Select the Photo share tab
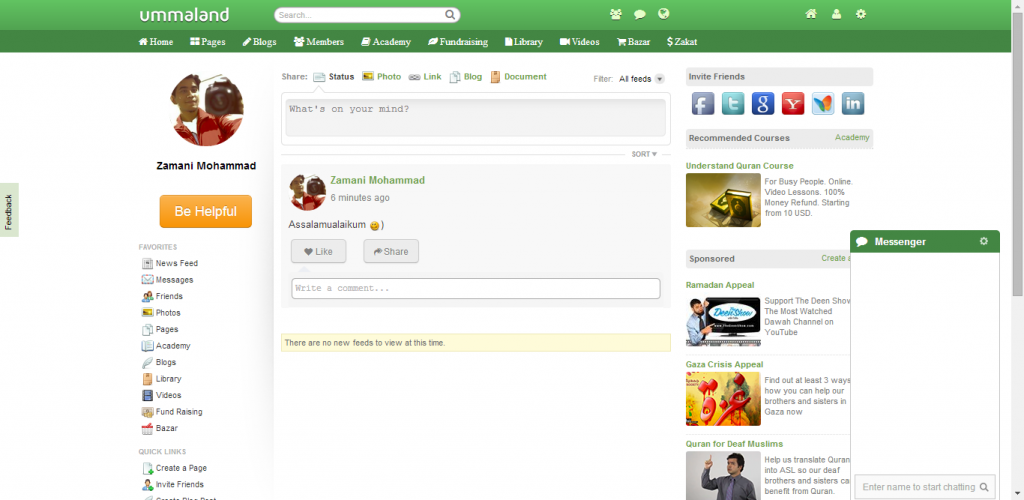 (381, 77)
